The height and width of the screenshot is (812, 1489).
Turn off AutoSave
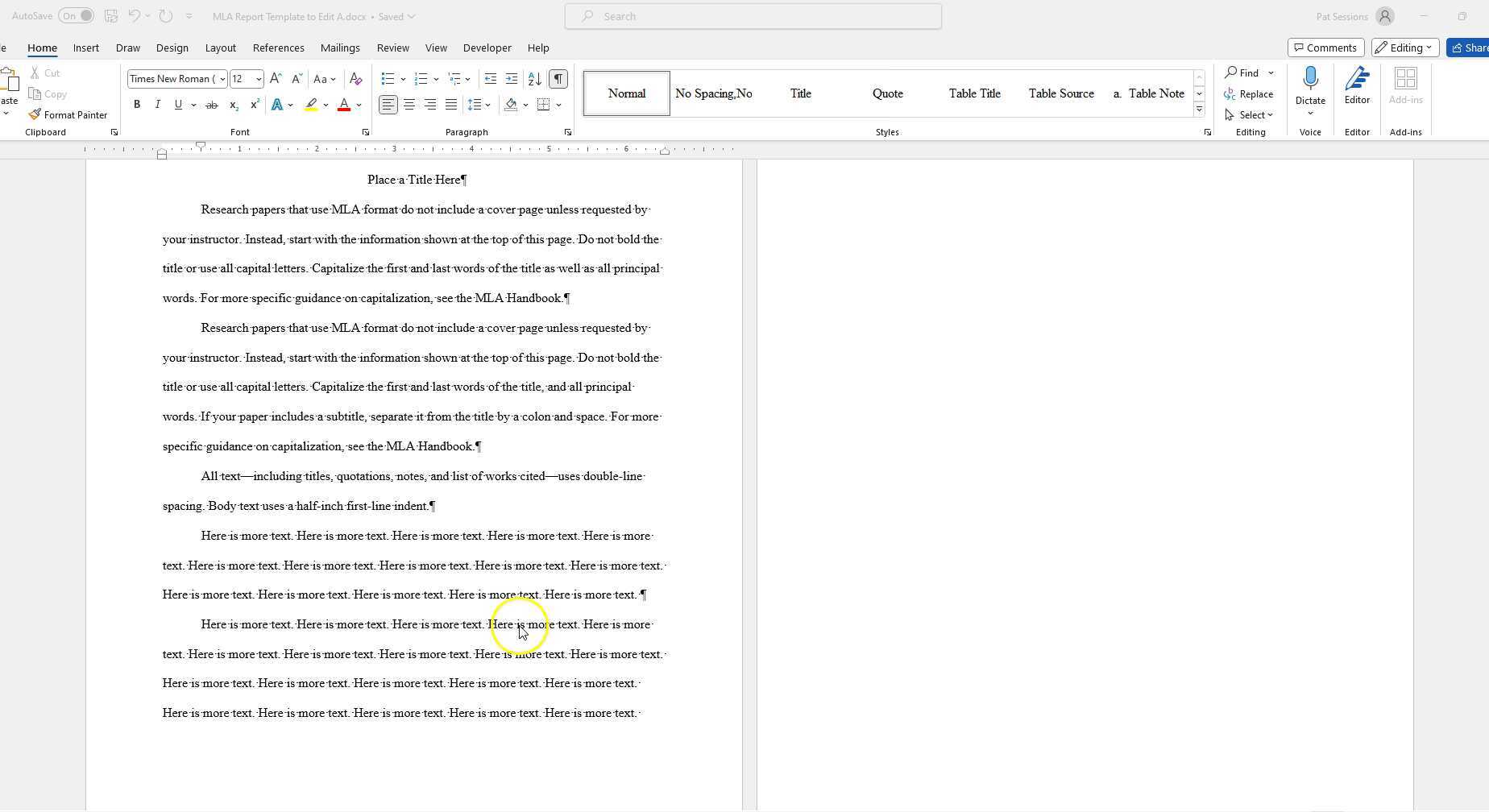click(76, 14)
